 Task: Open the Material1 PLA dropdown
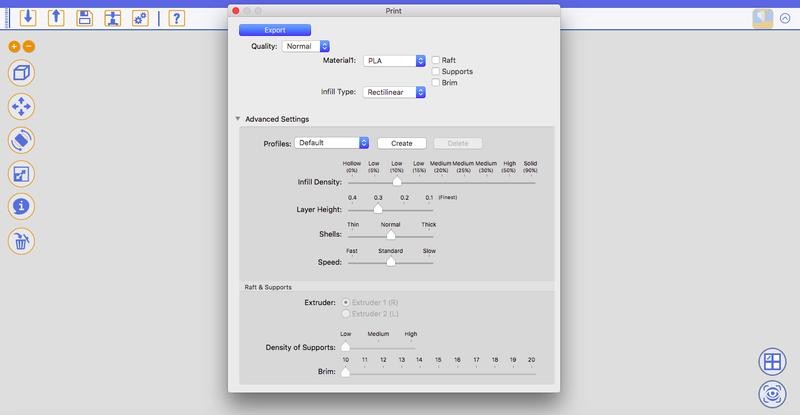(395, 60)
